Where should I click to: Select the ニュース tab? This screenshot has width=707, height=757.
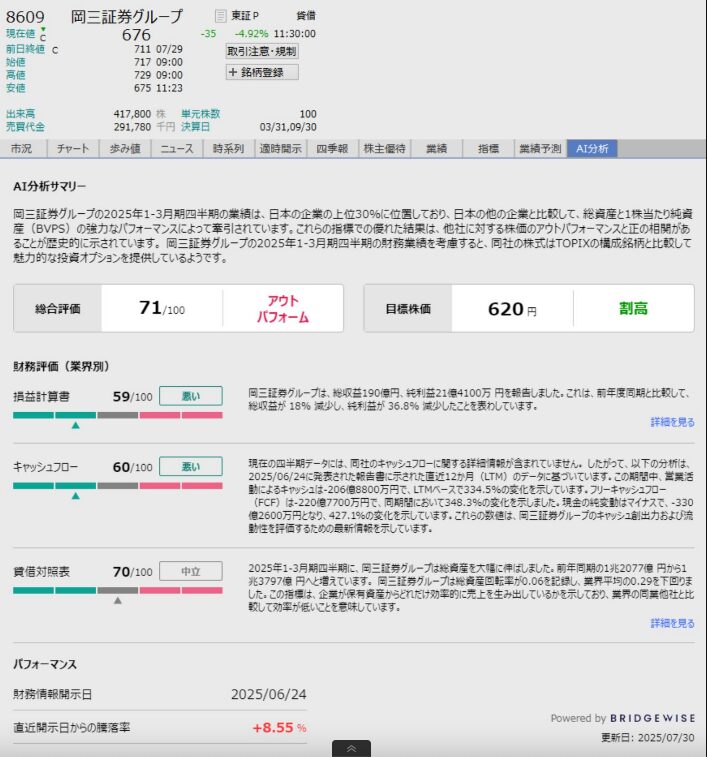coord(177,149)
